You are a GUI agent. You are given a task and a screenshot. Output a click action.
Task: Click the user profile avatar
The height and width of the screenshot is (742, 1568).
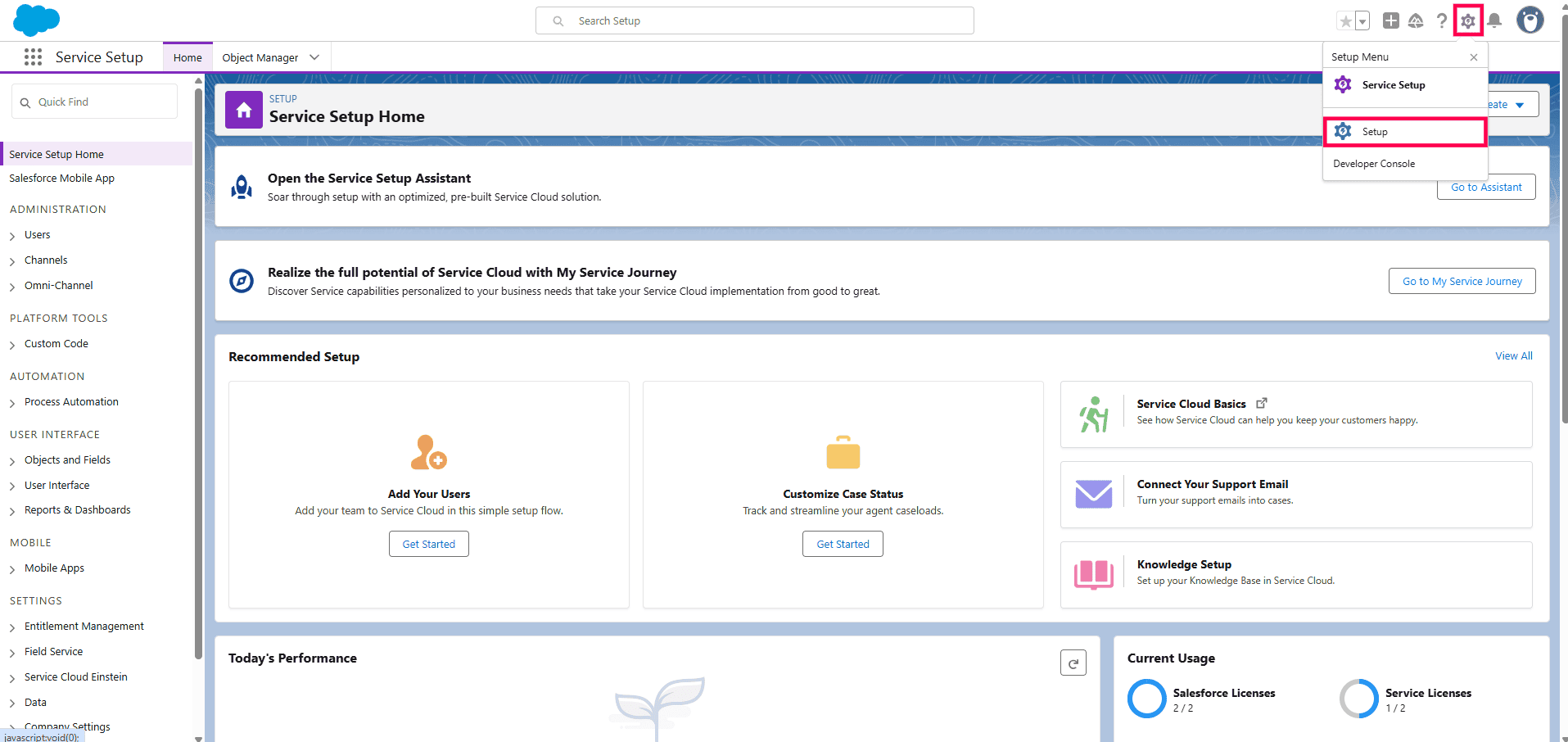[x=1530, y=20]
